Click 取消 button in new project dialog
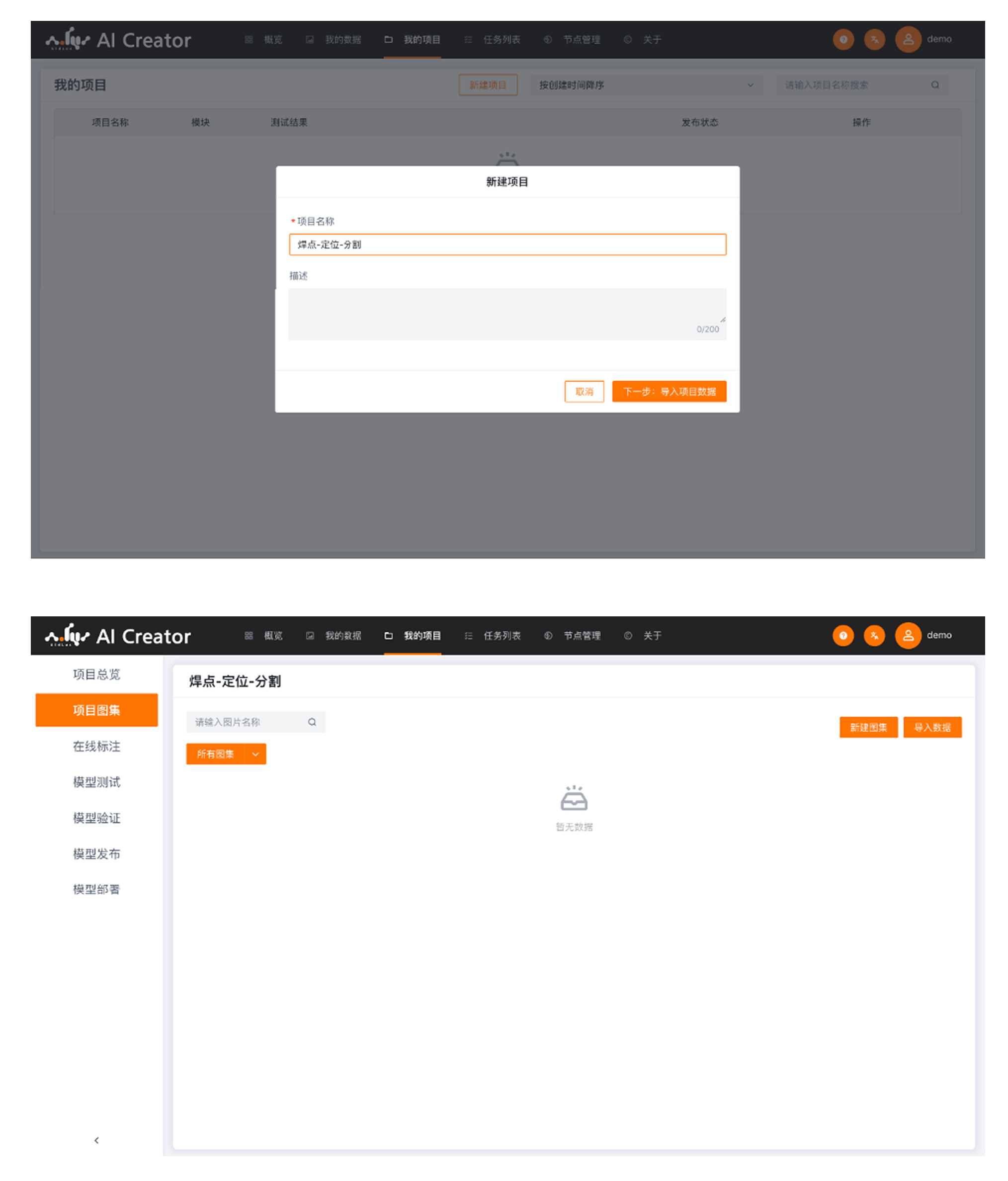This screenshot has height=1181, width=1008. click(584, 392)
